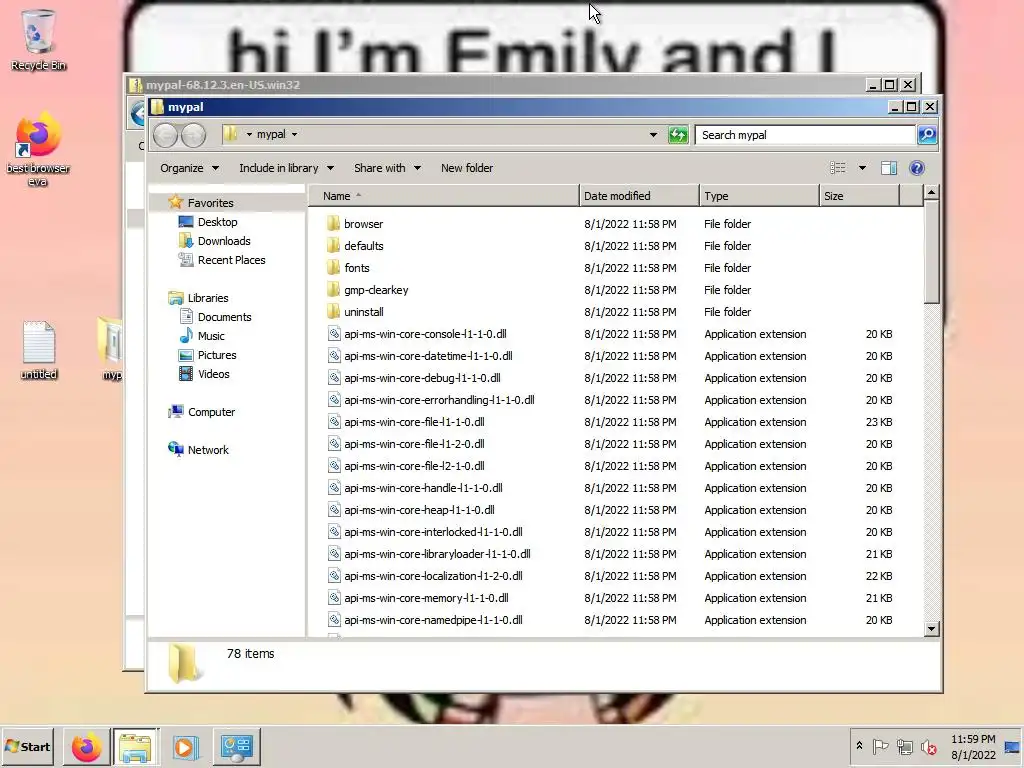Click the Back navigation arrow in mypal window
The width and height of the screenshot is (1024, 768).
pos(166,135)
